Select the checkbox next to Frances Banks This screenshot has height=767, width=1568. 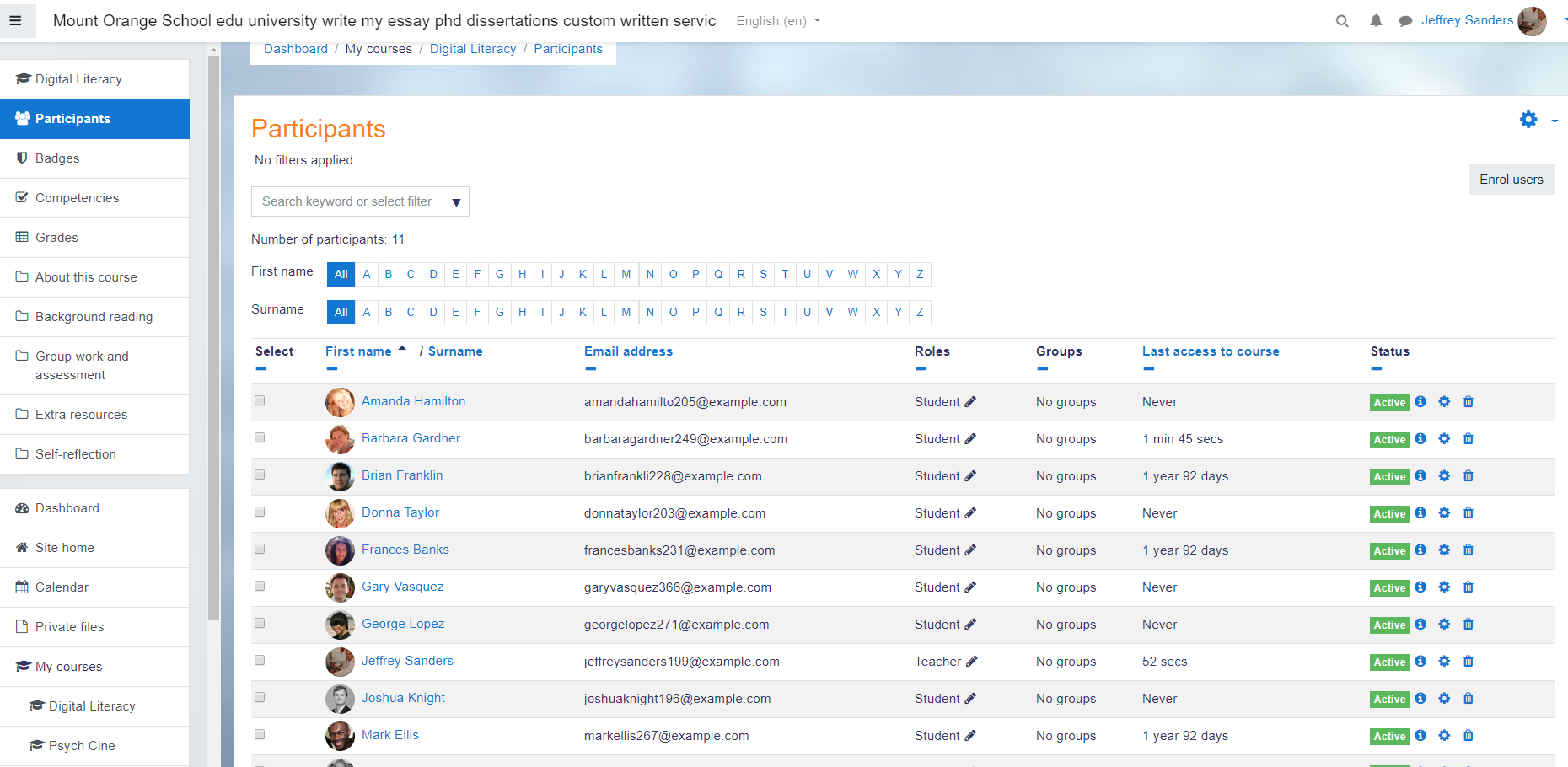click(x=260, y=550)
